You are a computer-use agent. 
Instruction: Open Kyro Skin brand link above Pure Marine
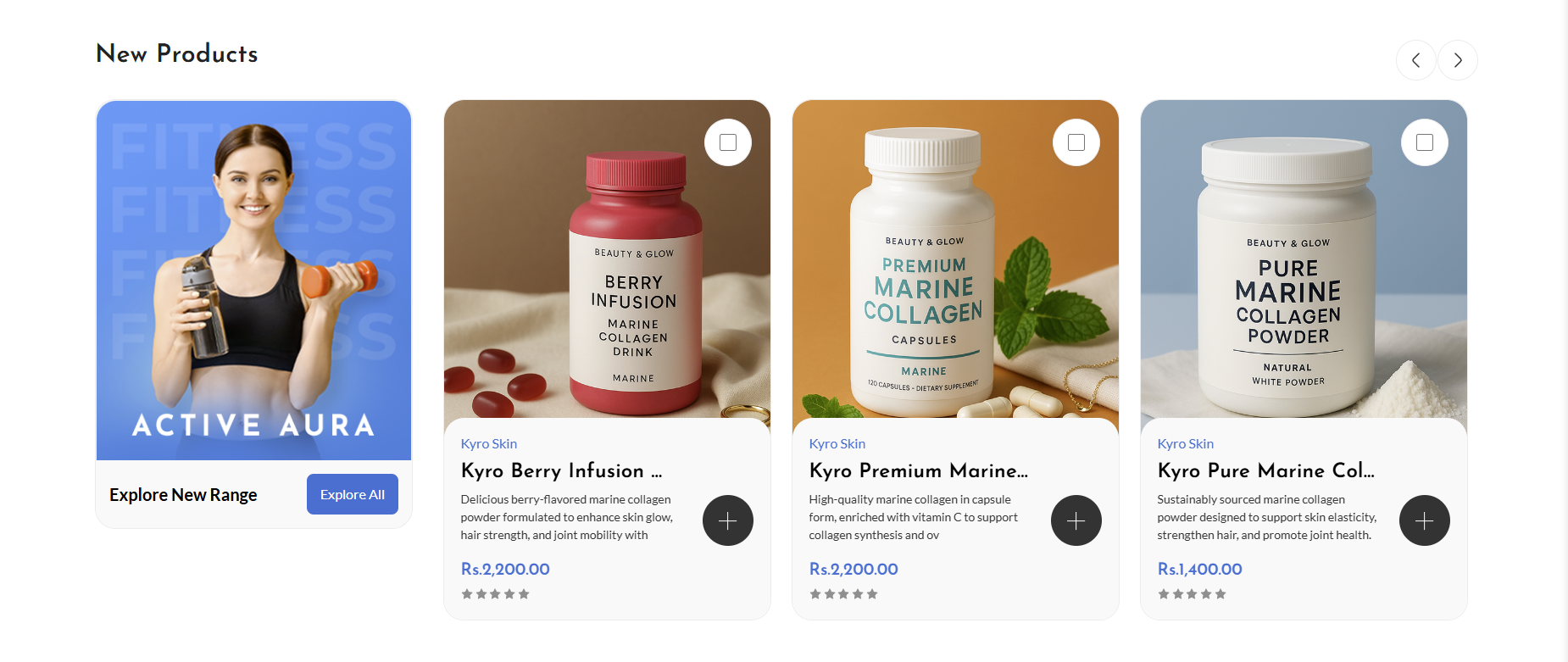(1186, 443)
